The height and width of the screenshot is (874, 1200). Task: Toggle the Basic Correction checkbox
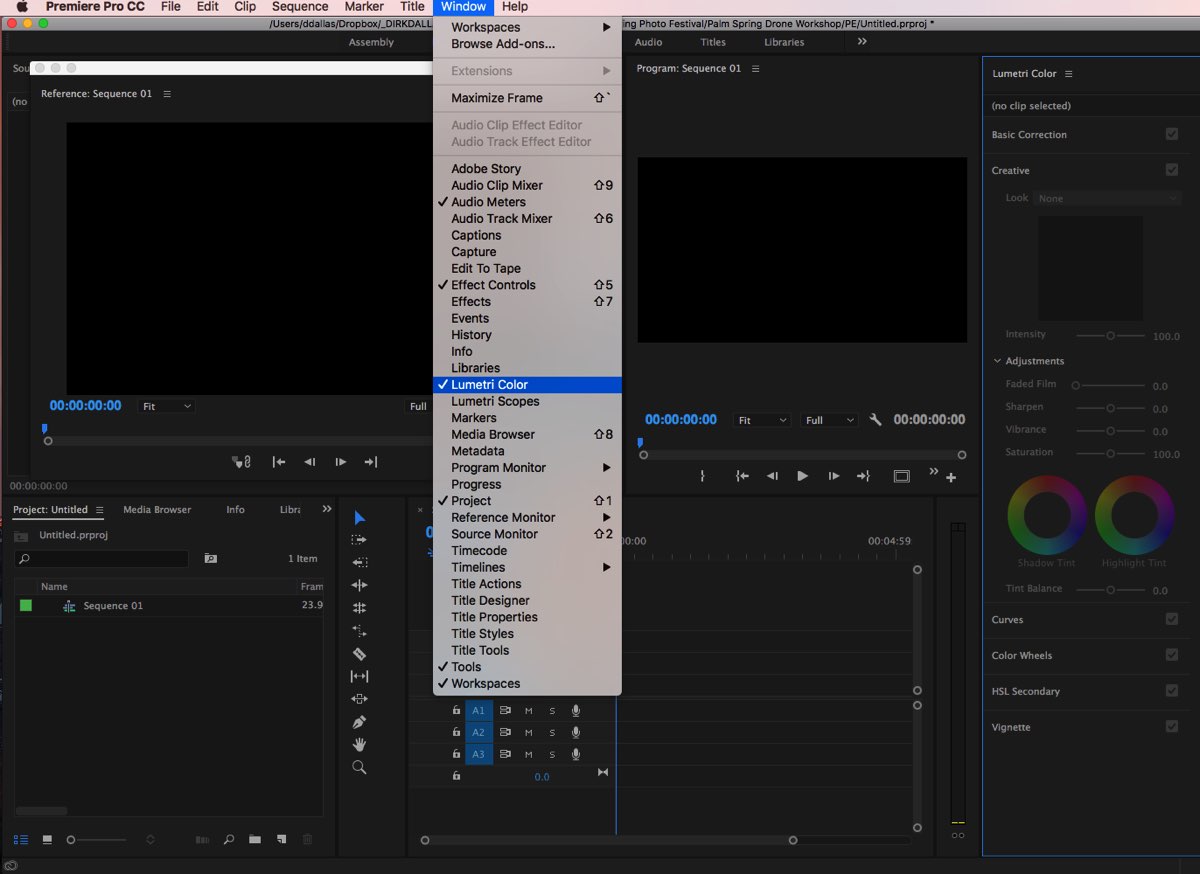pos(1172,134)
